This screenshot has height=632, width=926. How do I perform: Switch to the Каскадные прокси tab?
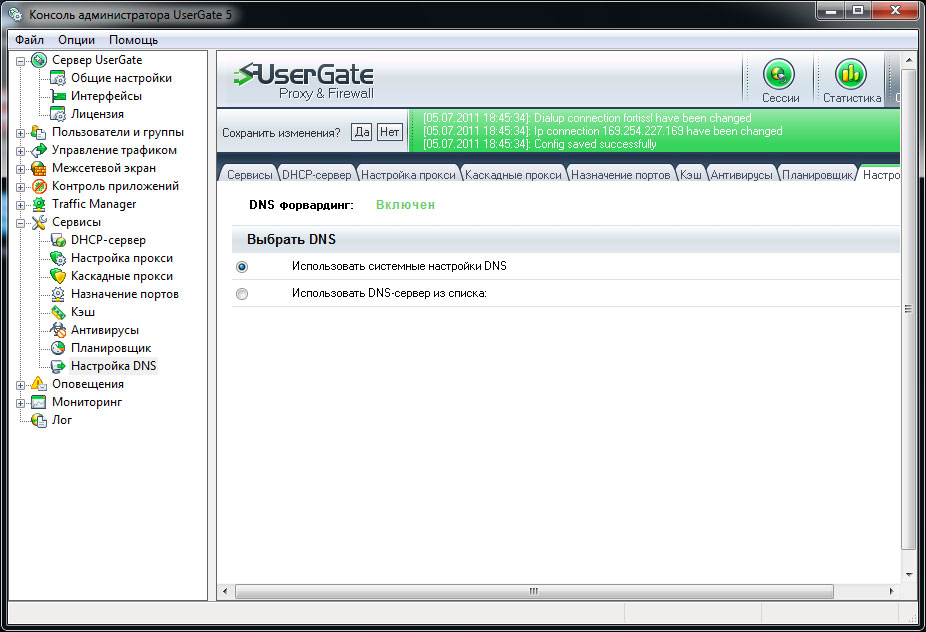(513, 175)
